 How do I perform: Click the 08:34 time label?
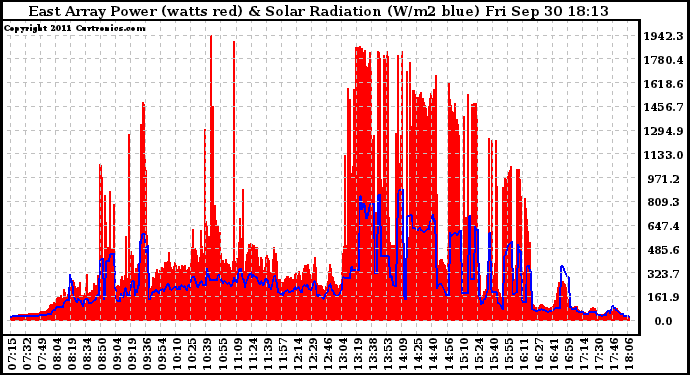[x=87, y=354]
